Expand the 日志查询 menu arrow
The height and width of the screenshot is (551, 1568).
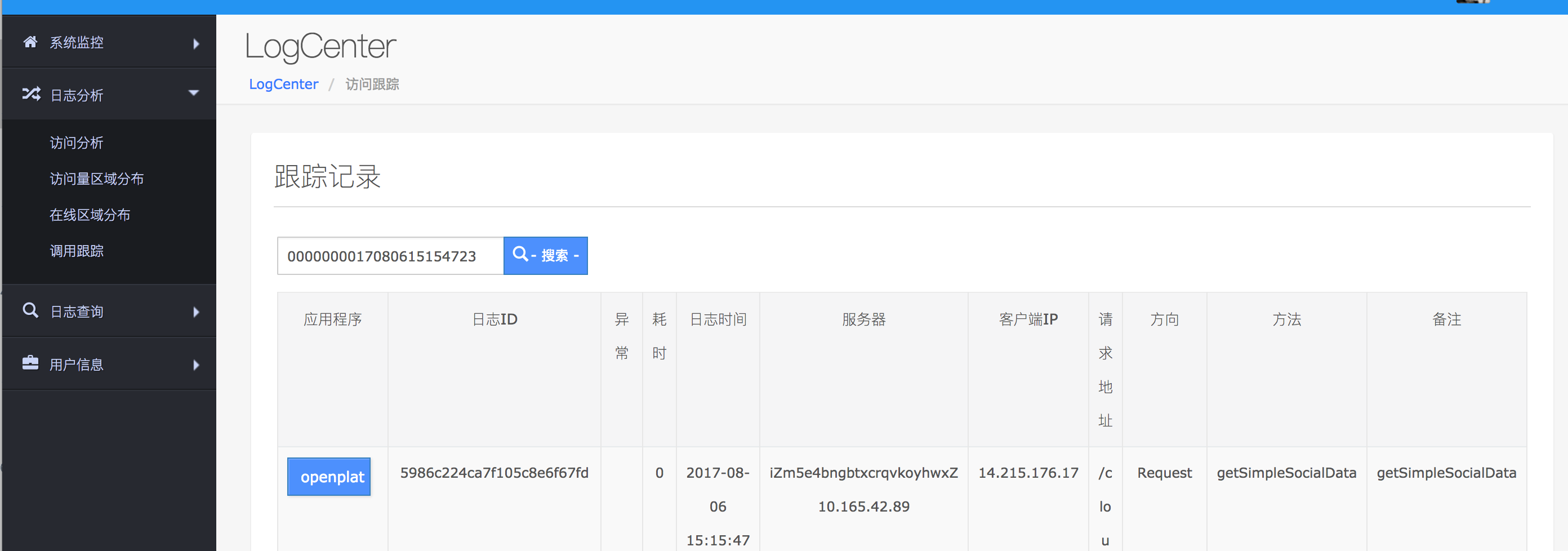[x=196, y=312]
